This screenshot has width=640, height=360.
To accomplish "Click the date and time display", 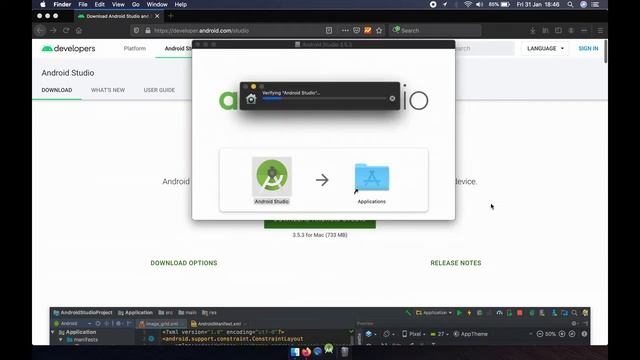I will pos(538,4).
